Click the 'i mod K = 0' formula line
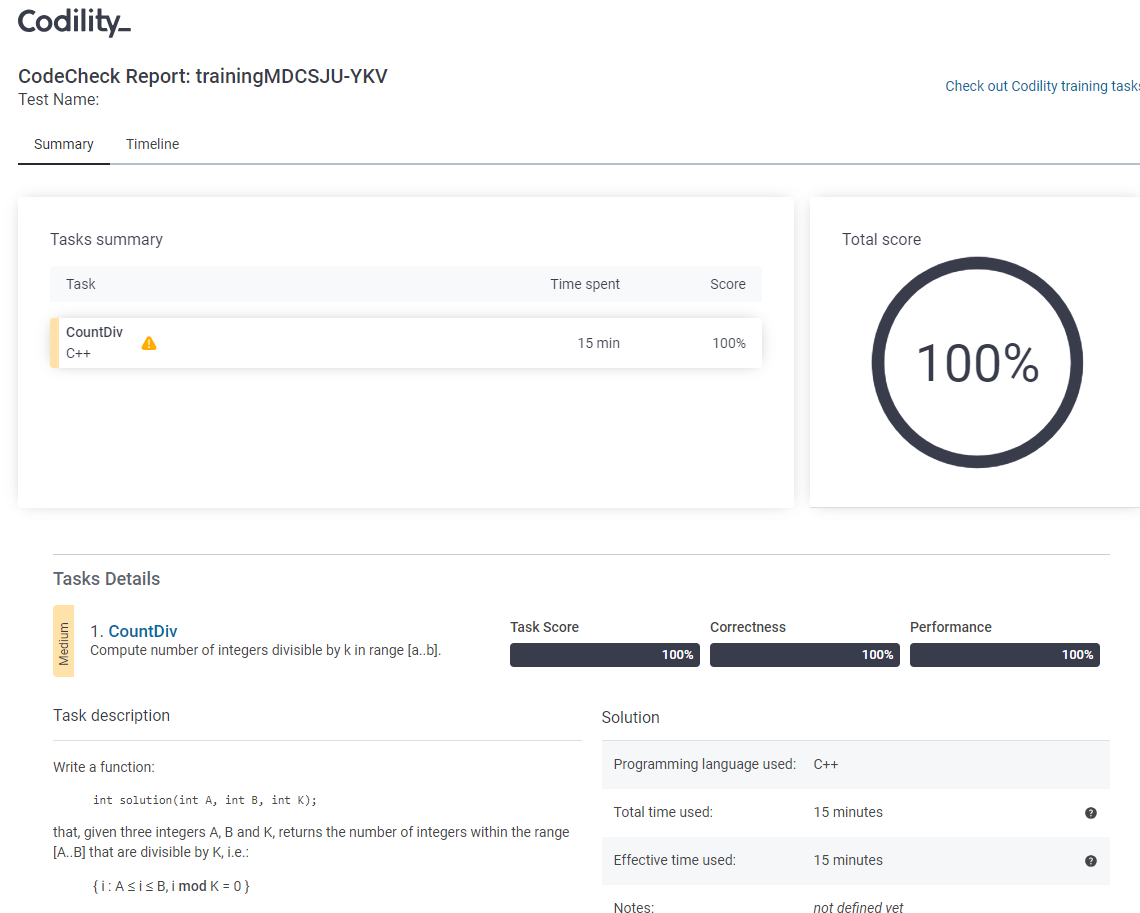1140x913 pixels. pyautogui.click(x=171, y=886)
